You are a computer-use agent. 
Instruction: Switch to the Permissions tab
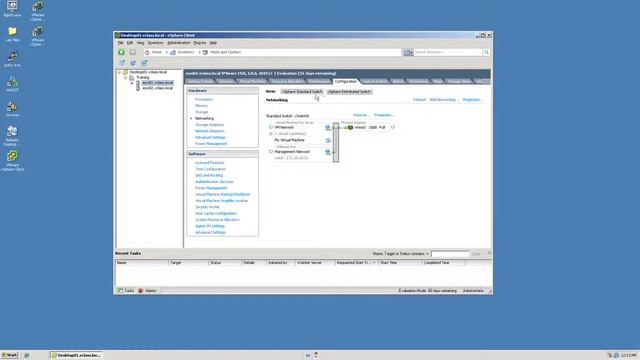coord(418,81)
